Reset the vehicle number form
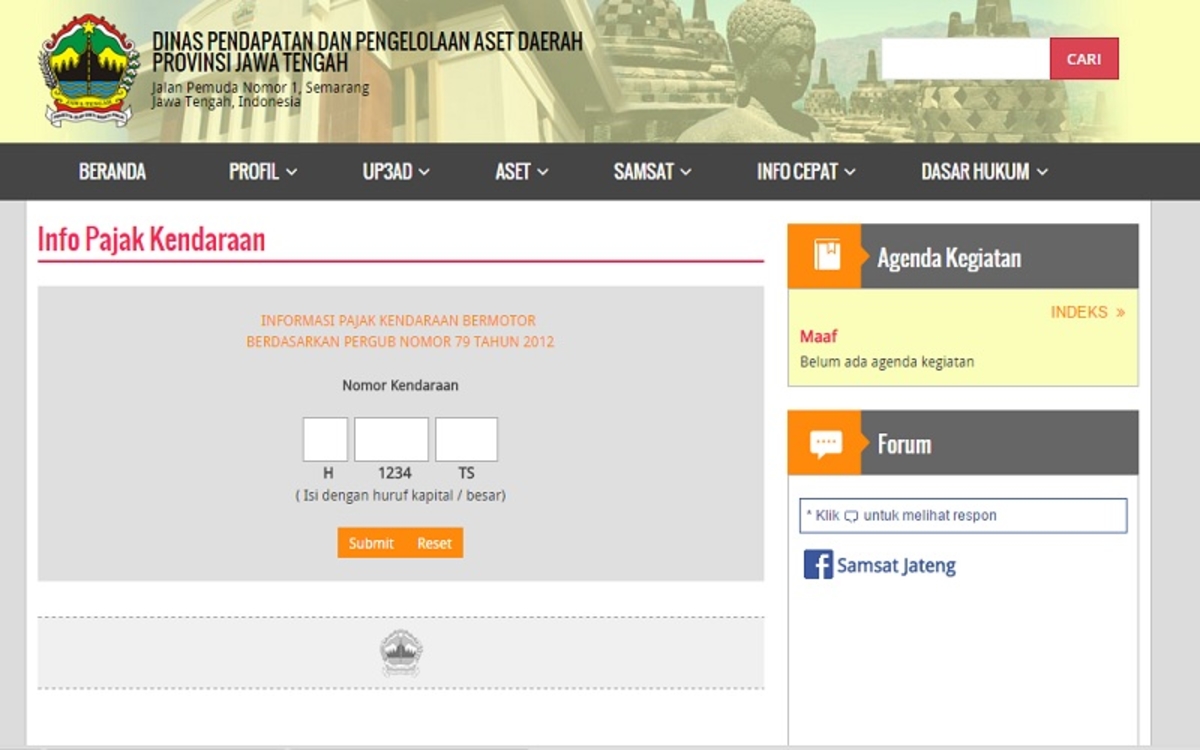This screenshot has width=1200, height=750. 434,543
